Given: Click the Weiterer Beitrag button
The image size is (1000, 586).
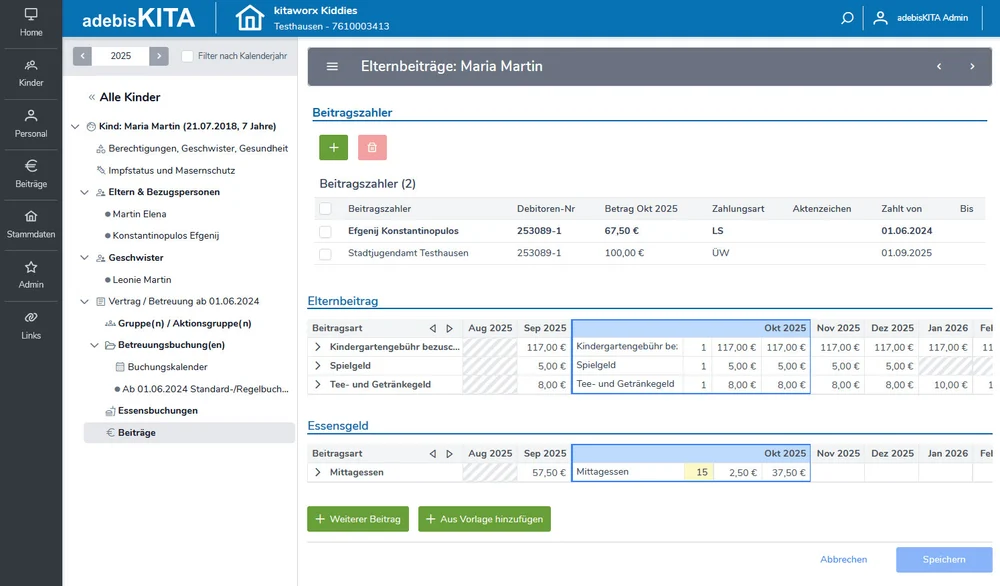Looking at the screenshot, I should [358, 519].
